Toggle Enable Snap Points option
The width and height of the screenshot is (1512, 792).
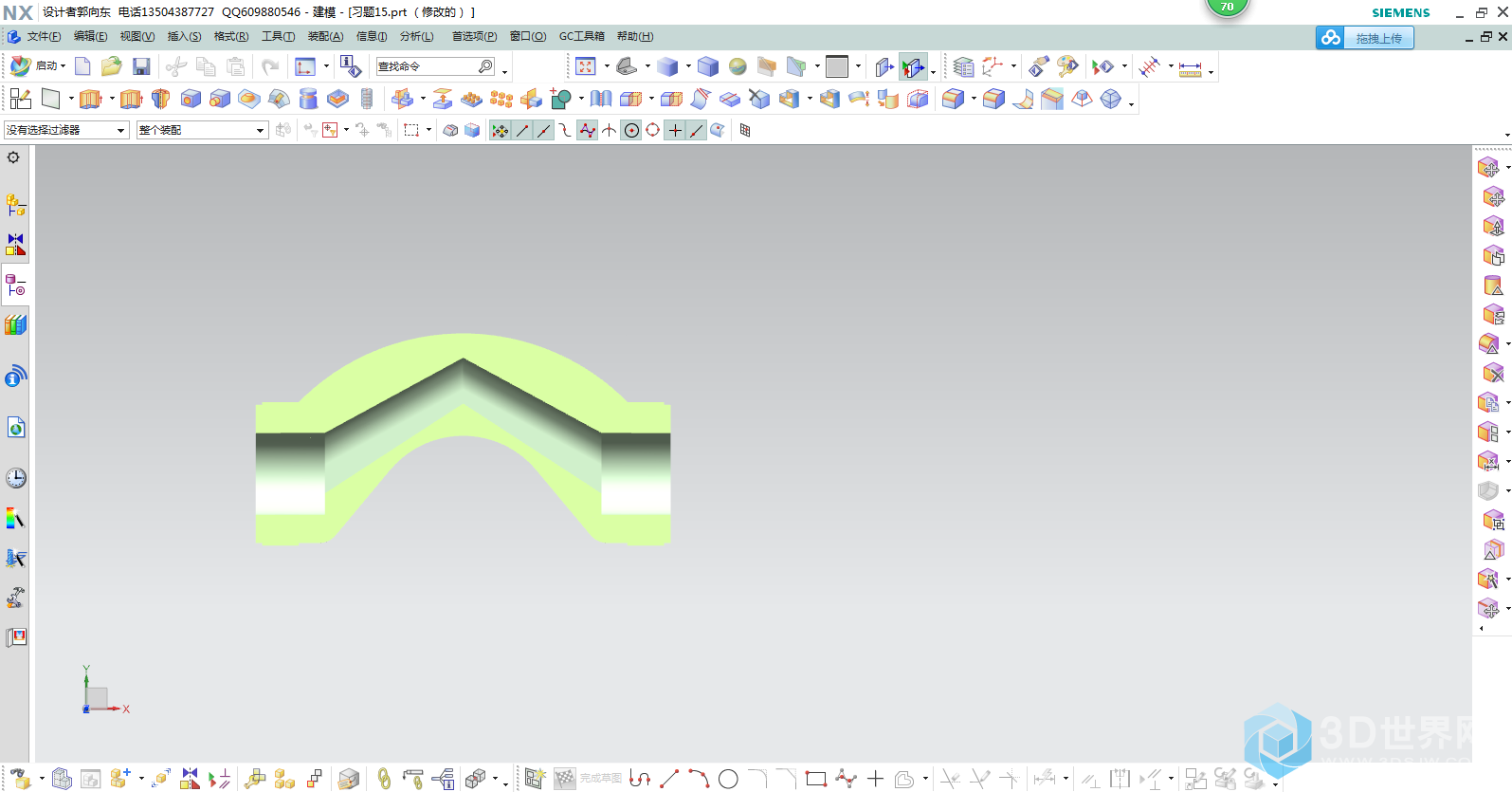[501, 130]
